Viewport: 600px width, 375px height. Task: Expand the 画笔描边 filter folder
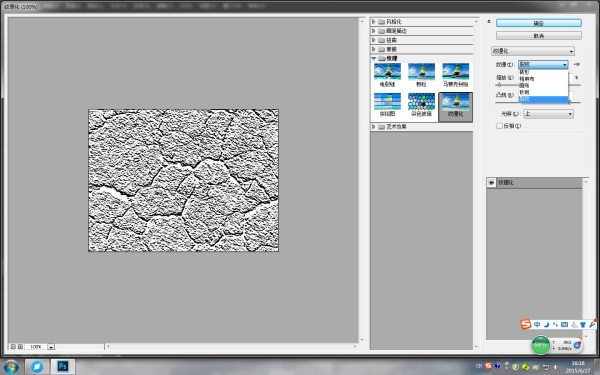(373, 31)
